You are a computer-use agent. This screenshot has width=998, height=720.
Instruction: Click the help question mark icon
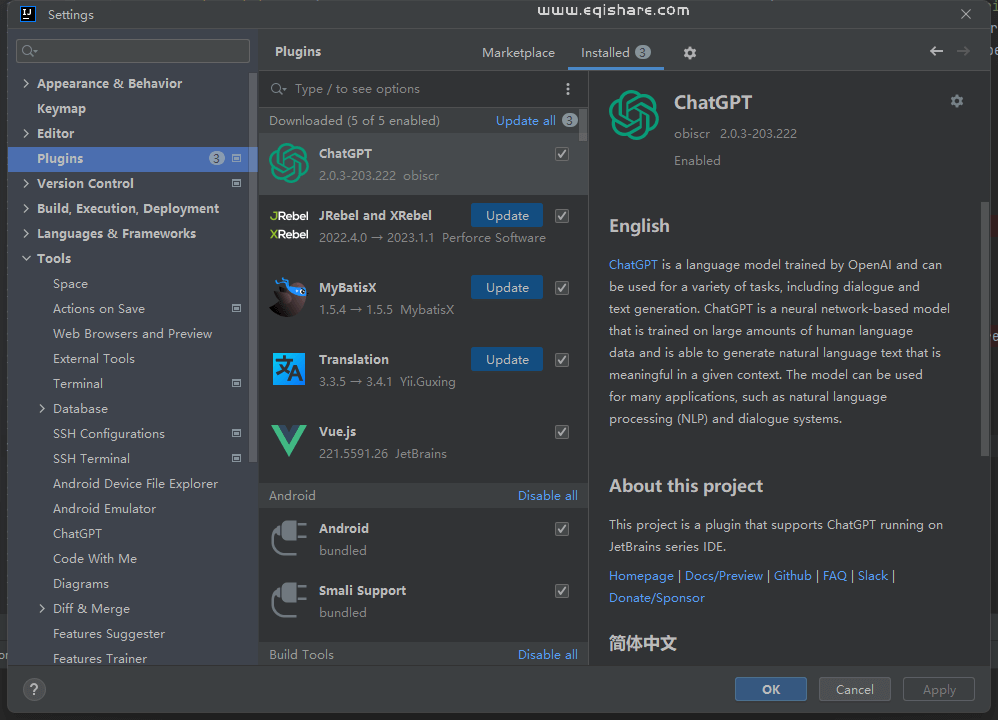click(x=34, y=689)
